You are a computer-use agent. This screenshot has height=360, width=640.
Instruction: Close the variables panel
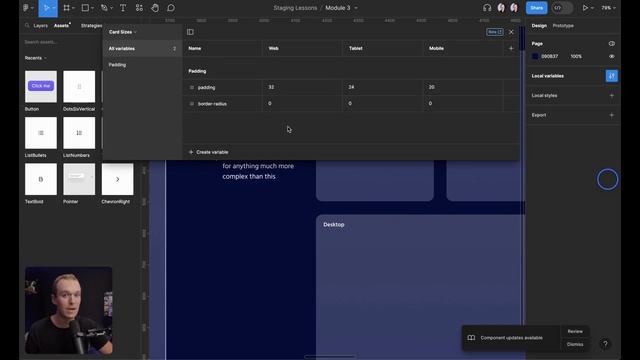pos(511,32)
